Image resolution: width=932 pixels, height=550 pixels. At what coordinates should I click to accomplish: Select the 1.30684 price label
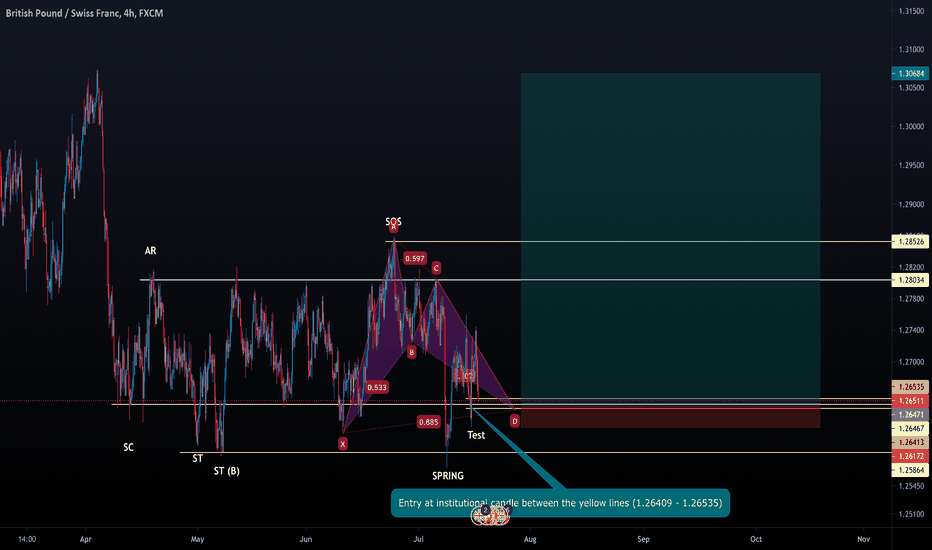[x=911, y=74]
